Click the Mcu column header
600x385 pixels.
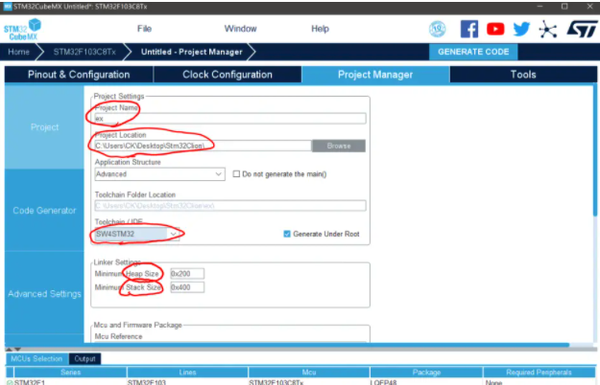[x=309, y=372]
